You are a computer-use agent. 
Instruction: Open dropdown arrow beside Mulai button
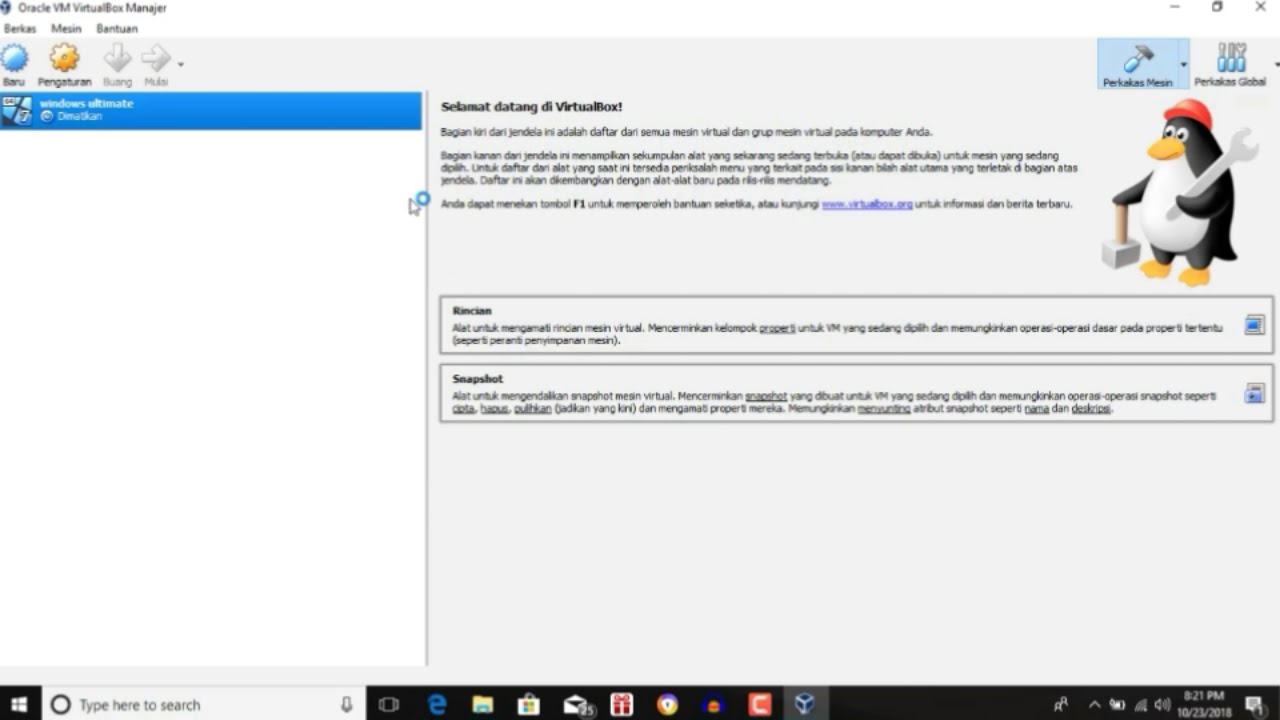pyautogui.click(x=180, y=65)
